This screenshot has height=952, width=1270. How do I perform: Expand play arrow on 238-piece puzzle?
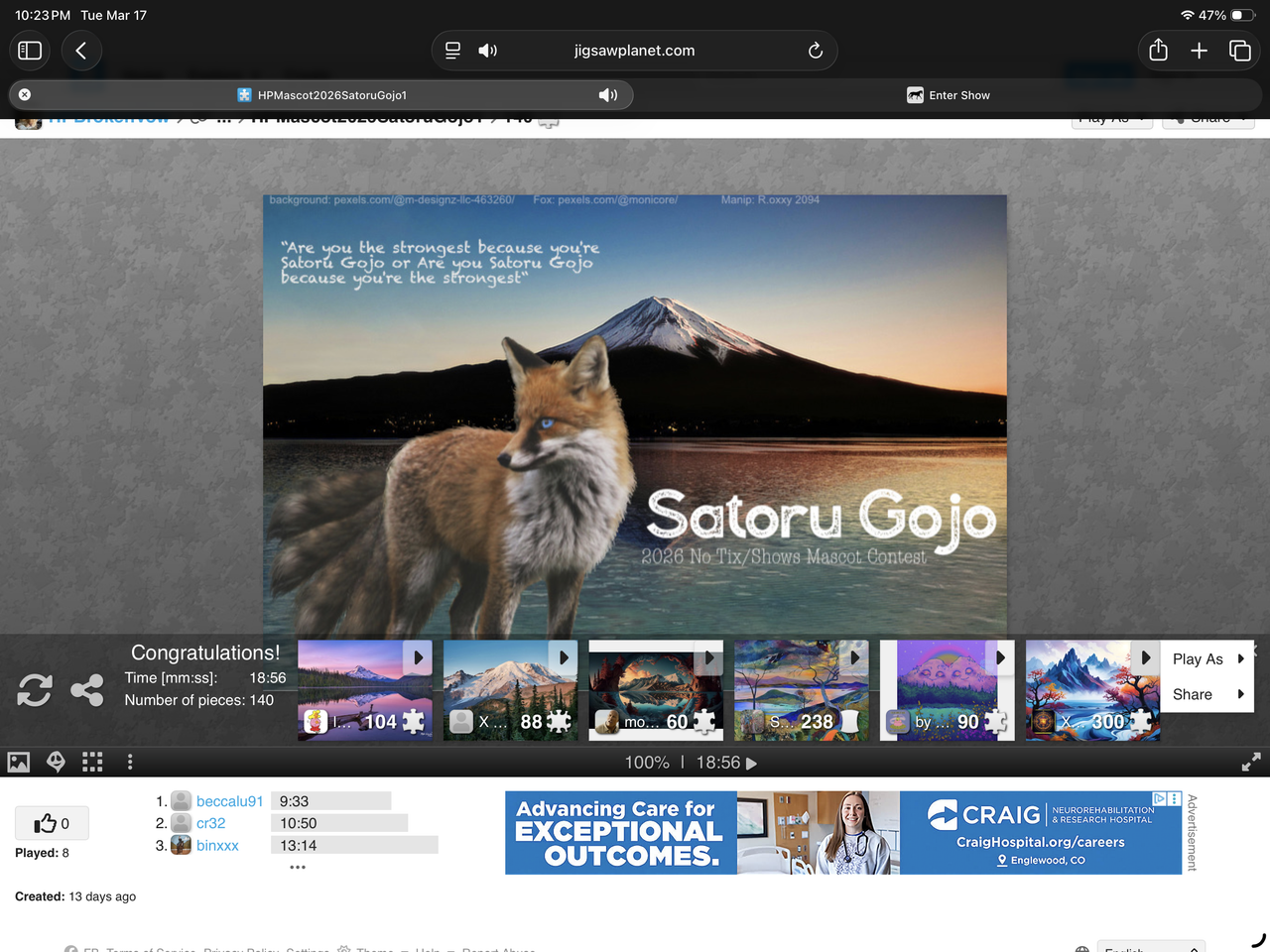coord(854,657)
